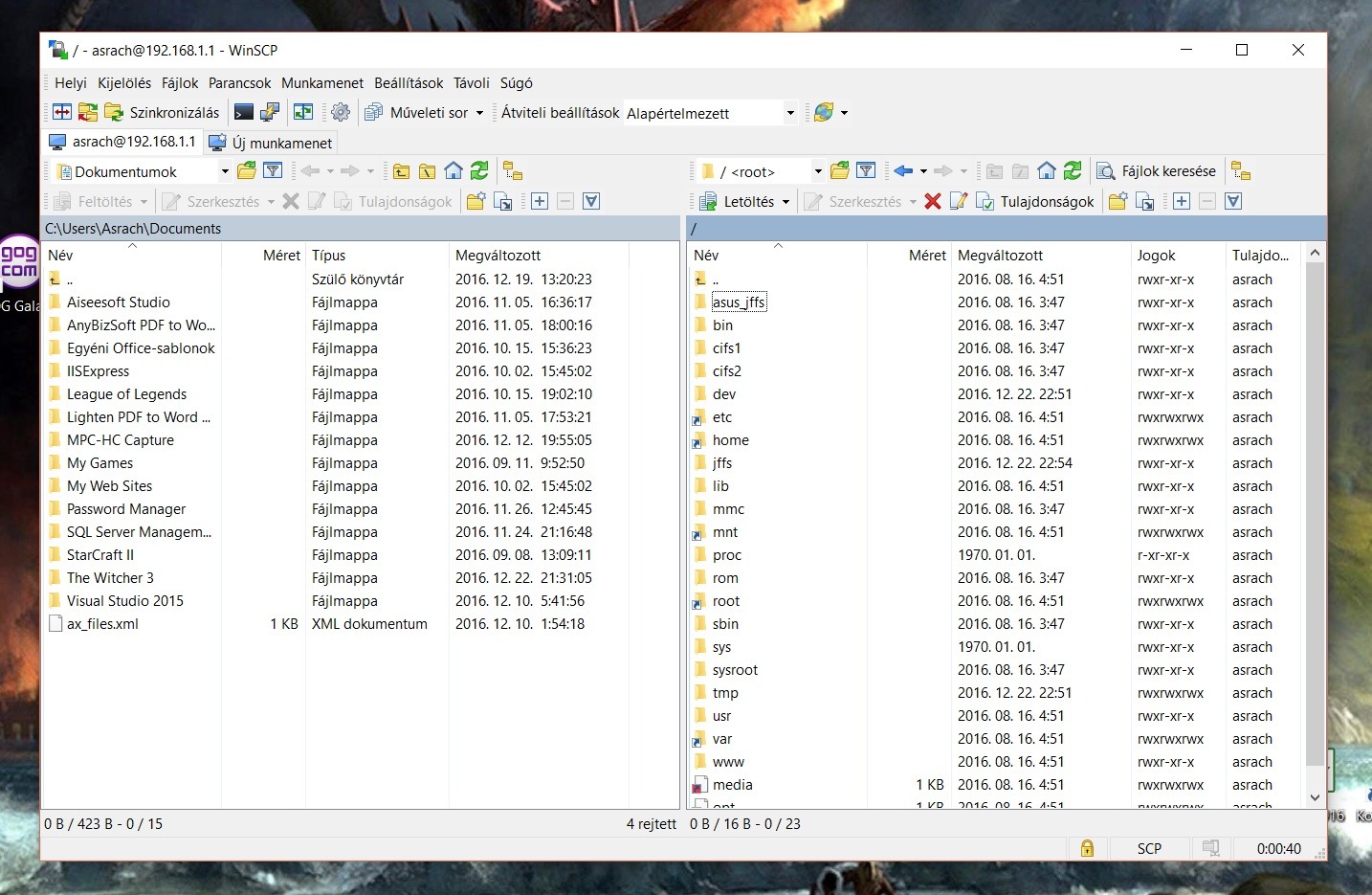Click the Szinkronizálás button

tap(162, 112)
